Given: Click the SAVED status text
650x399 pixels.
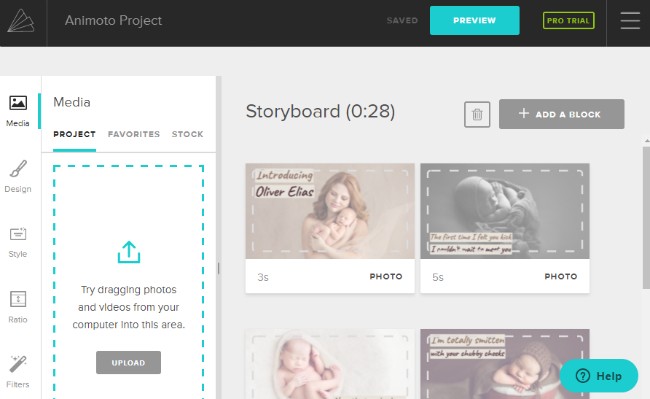Looking at the screenshot, I should 402,20.
